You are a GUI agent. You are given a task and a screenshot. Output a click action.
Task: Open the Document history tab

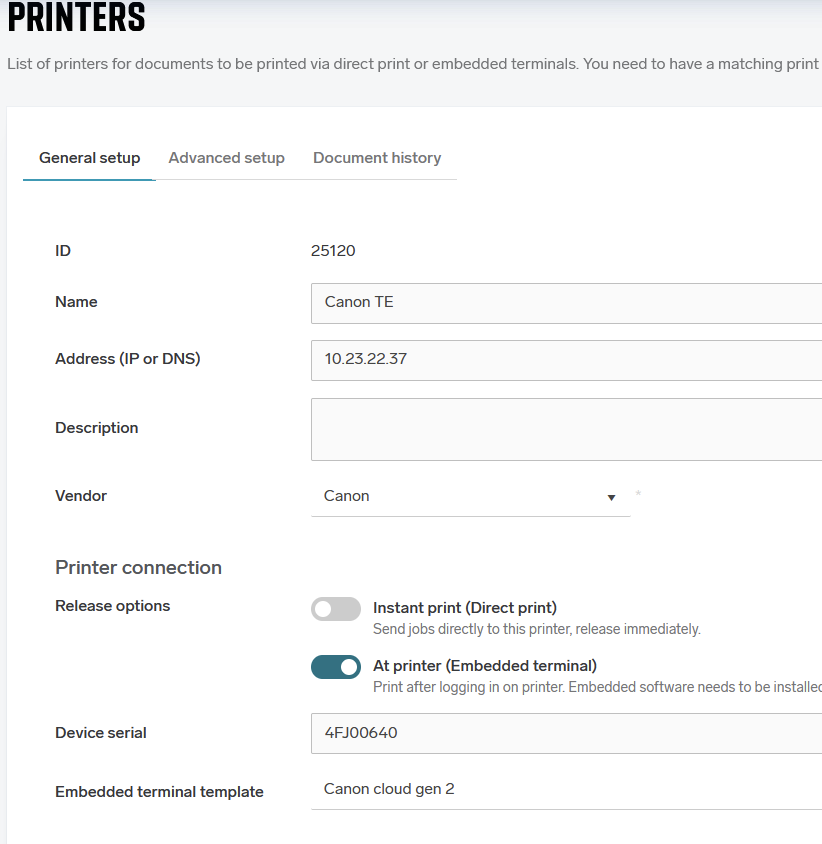pos(377,158)
